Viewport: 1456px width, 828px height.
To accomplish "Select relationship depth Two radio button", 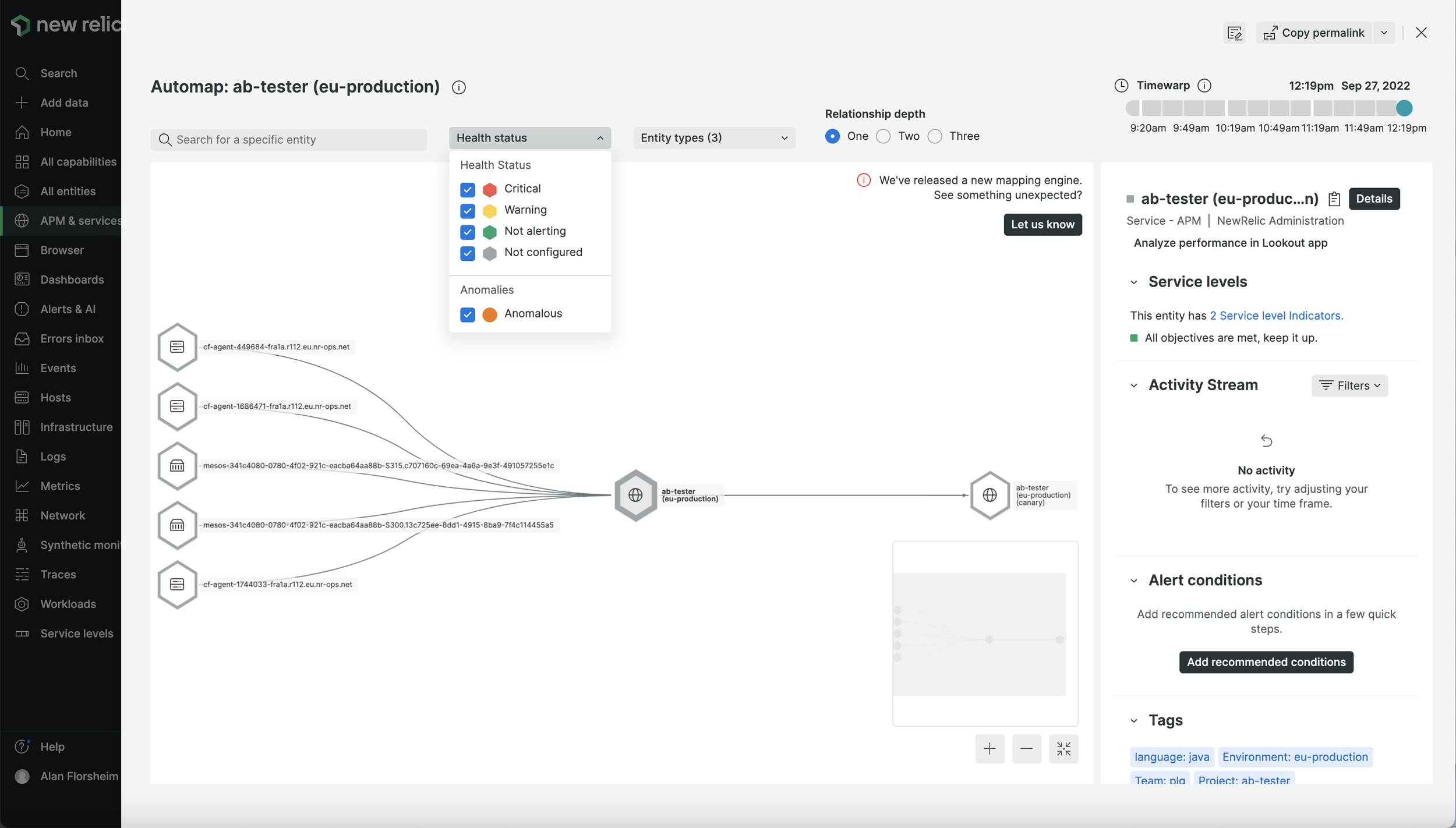I will 883,136.
